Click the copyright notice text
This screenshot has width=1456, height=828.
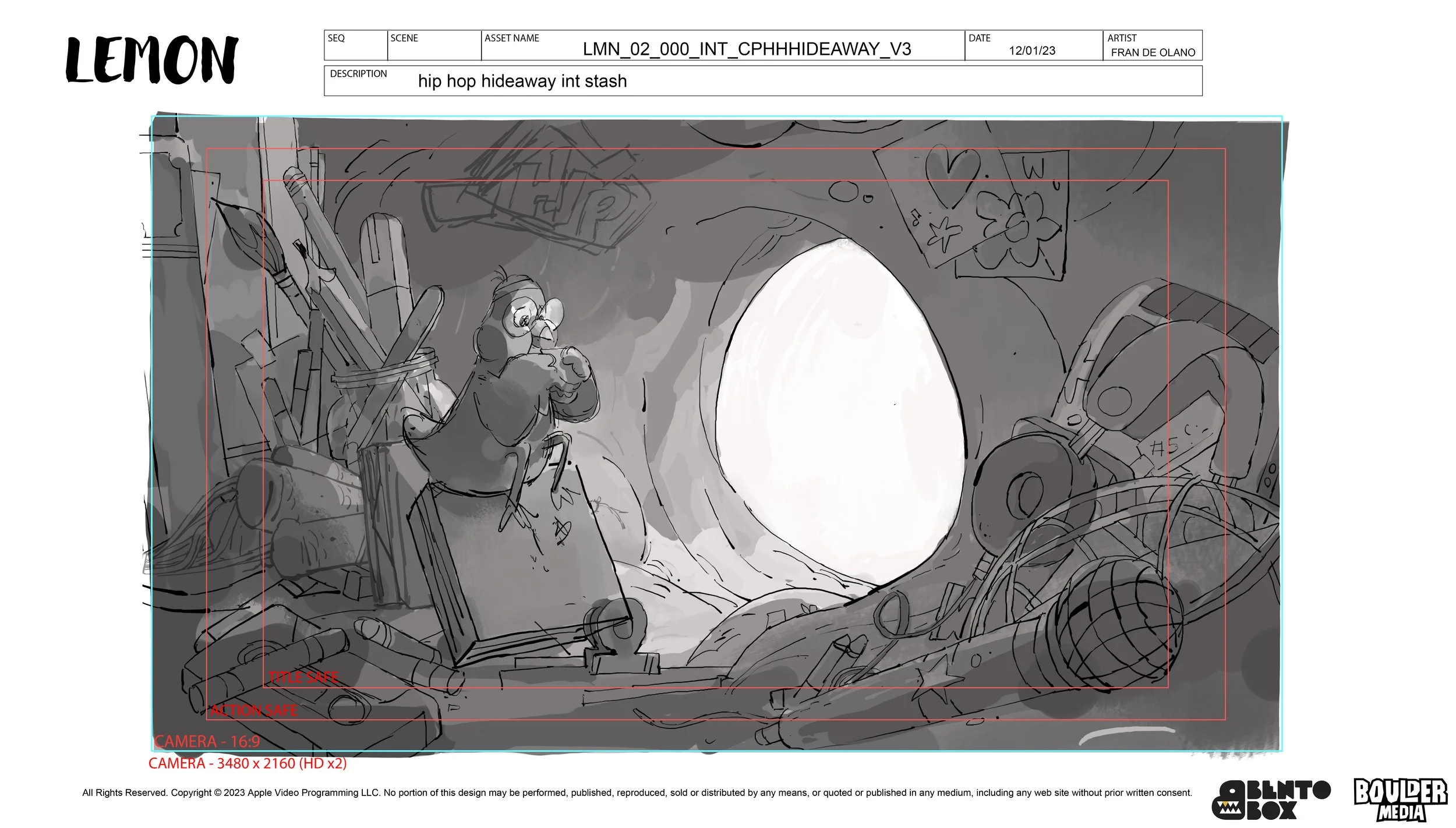point(637,792)
